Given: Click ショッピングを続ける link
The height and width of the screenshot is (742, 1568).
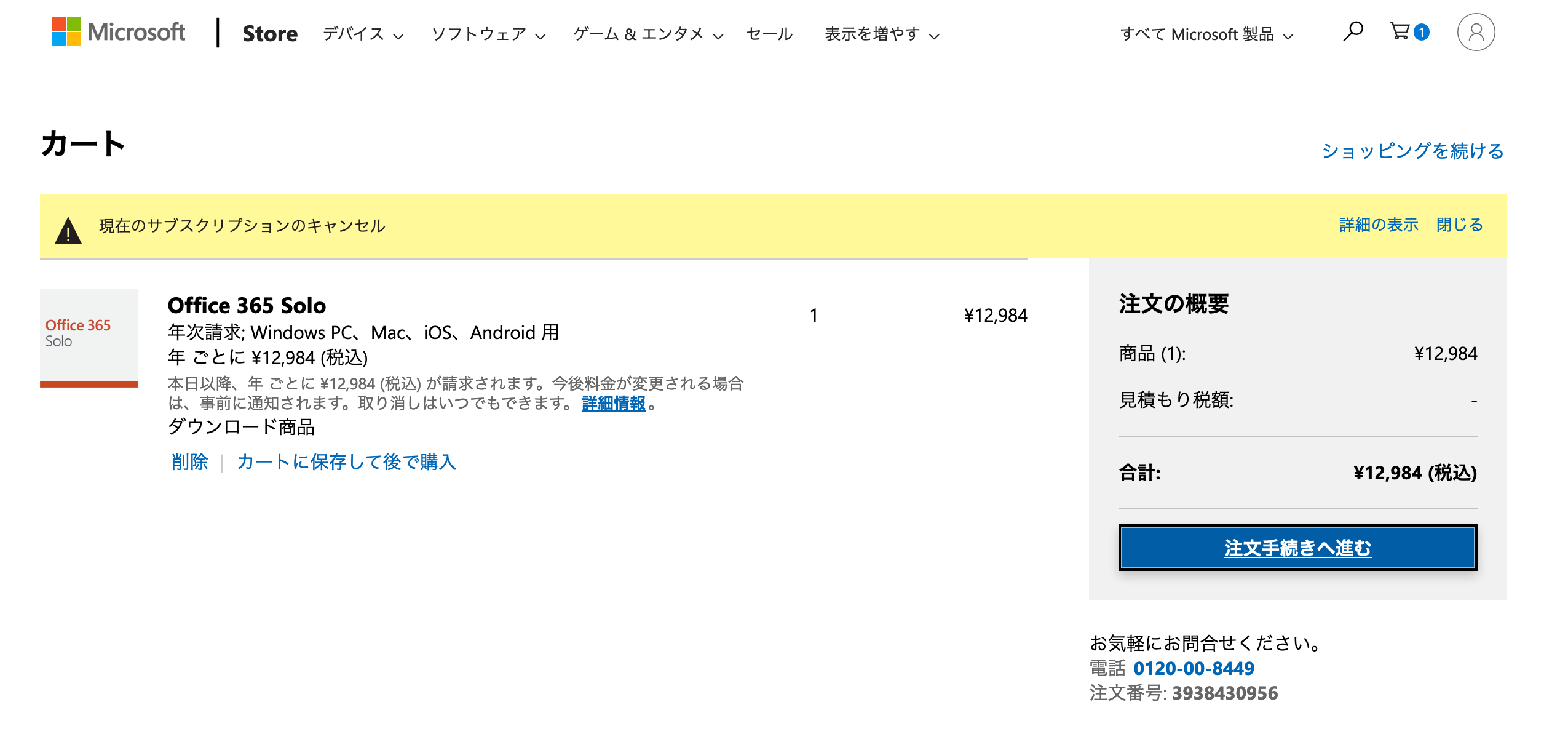Looking at the screenshot, I should (1412, 151).
